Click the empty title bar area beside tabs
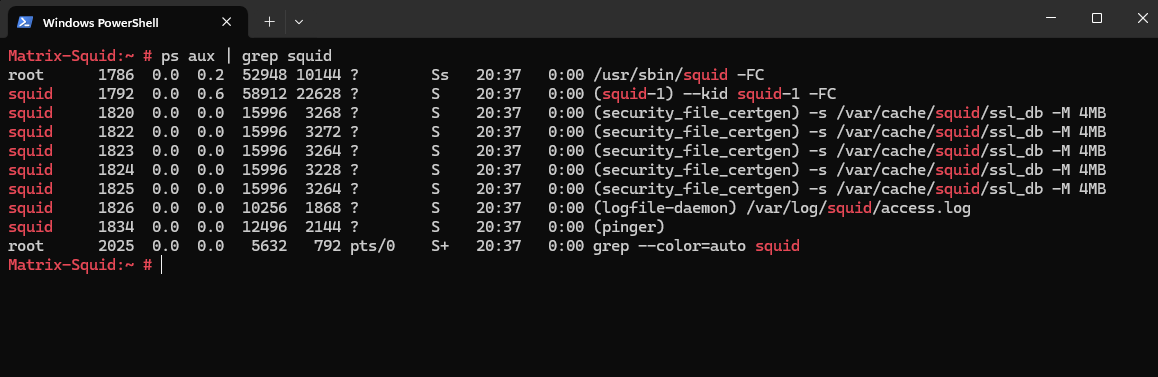1158x377 pixels. pos(665,18)
